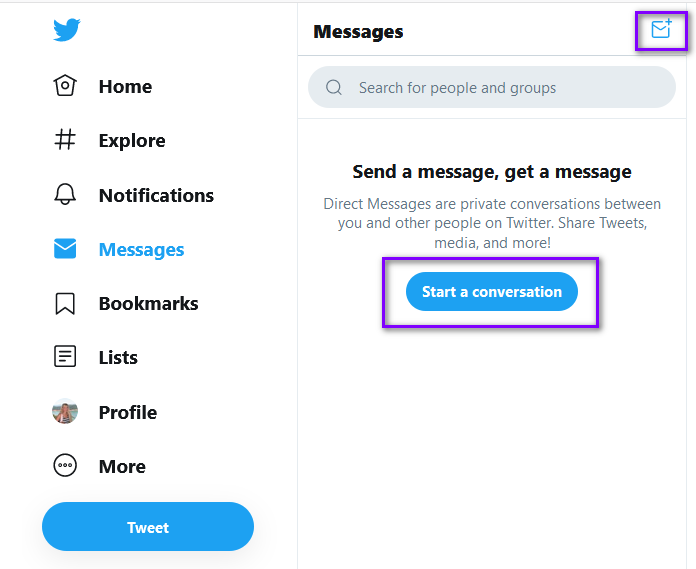The width and height of the screenshot is (696, 569).
Task: Focus the Search for people and groups field
Action: click(492, 87)
